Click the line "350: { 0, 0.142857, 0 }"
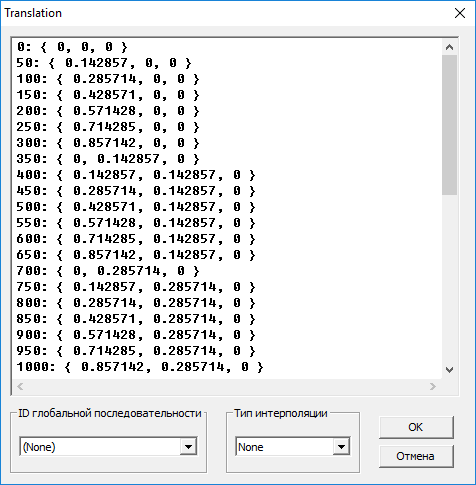Viewport: 476px width, 485px height. point(108,159)
